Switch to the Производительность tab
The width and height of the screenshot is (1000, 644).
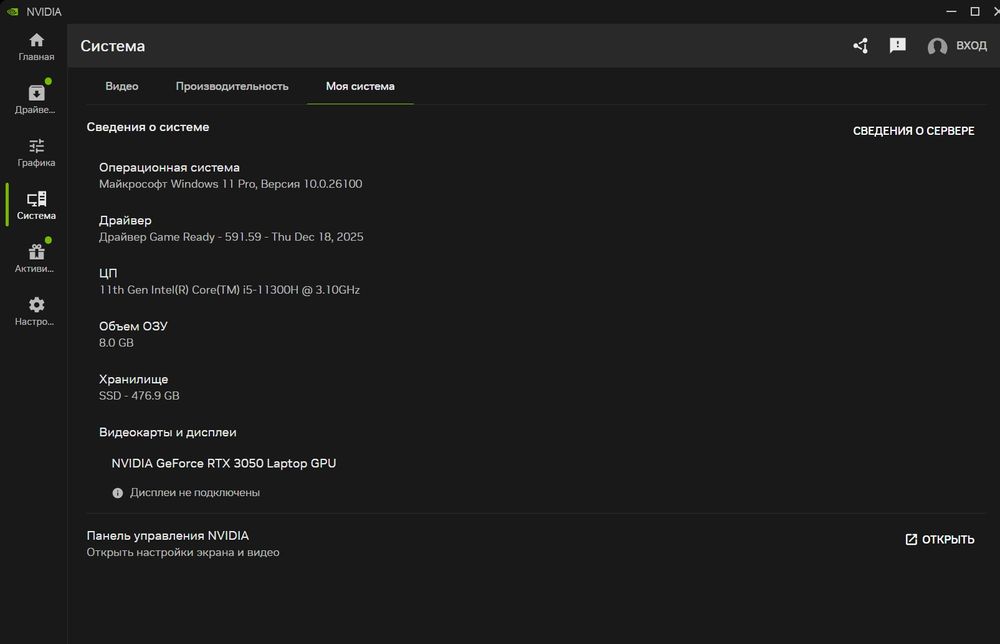click(232, 86)
